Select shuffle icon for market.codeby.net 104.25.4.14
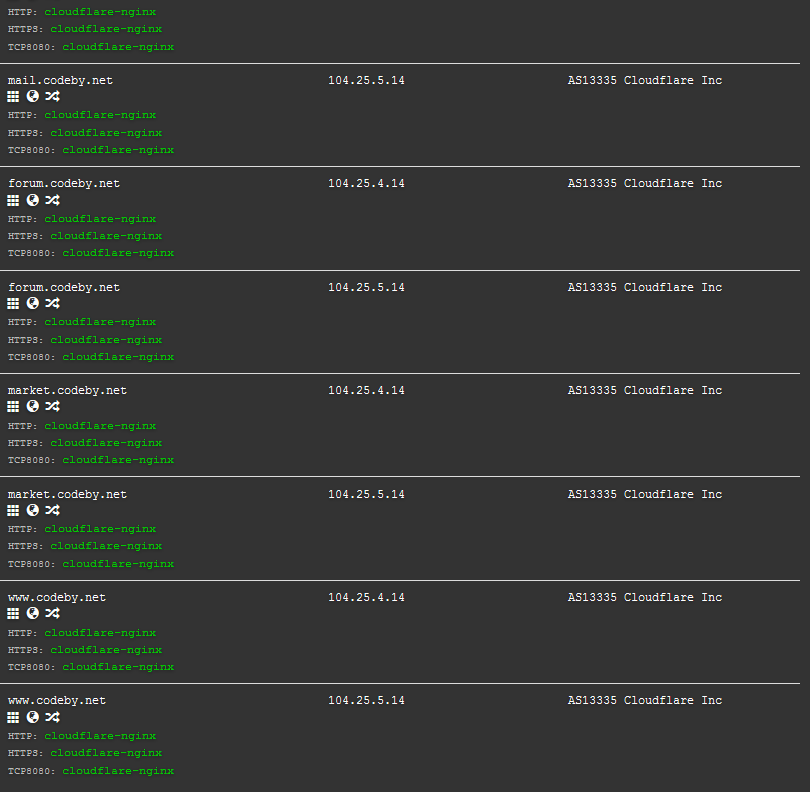The height and width of the screenshot is (792, 810). (x=52, y=406)
